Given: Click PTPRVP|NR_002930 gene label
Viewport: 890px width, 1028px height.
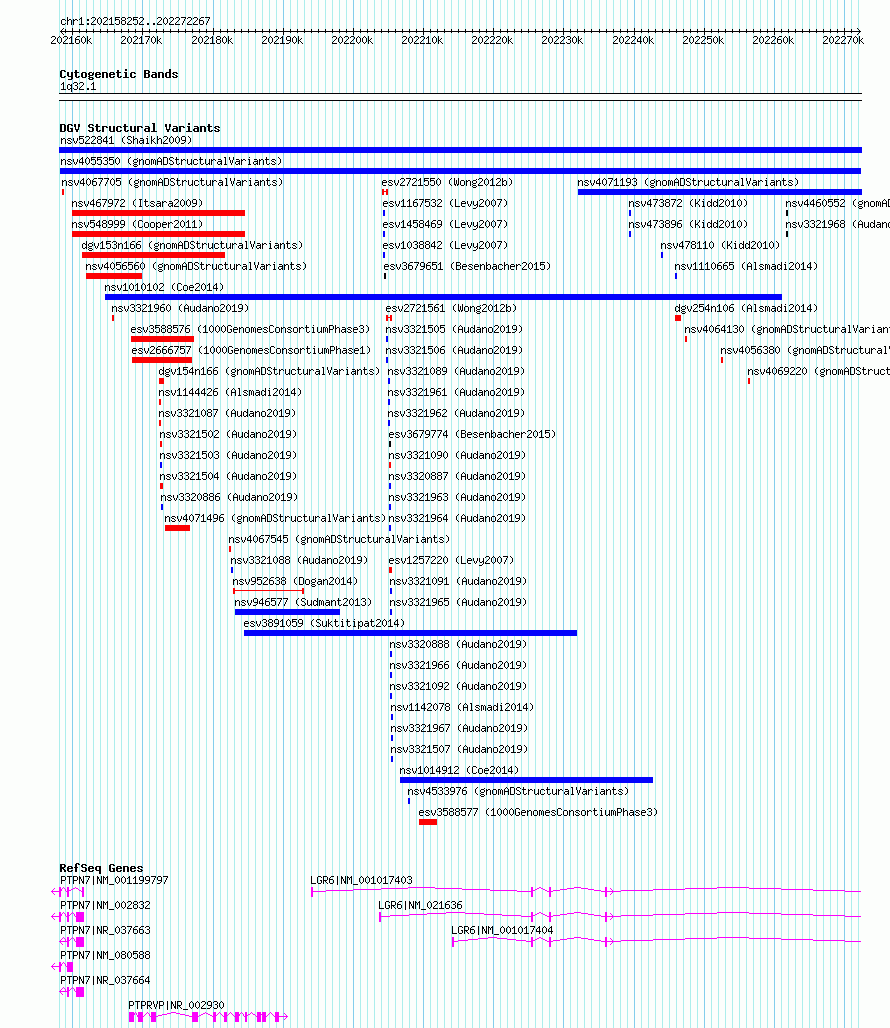Looking at the screenshot, I should click(176, 1005).
